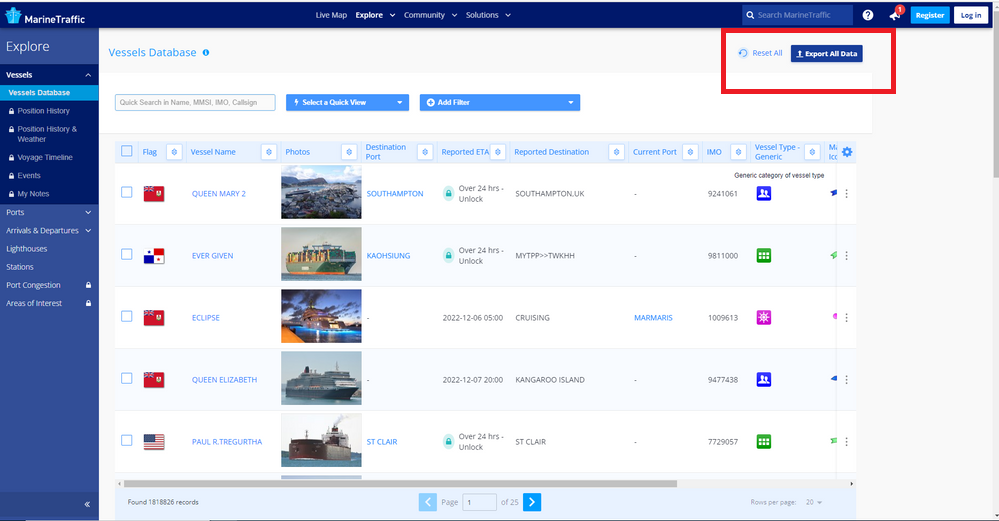Open Vessel Name column settings icon
Image resolution: width=999 pixels, height=521 pixels.
tap(269, 152)
